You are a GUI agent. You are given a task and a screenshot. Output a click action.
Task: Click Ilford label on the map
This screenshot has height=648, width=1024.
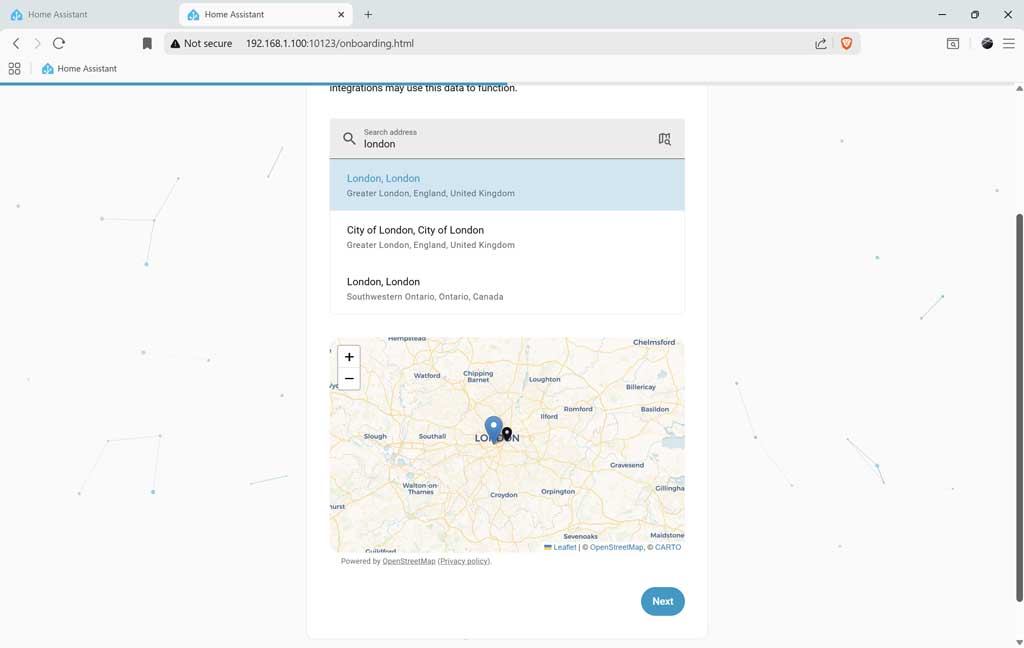[549, 416]
